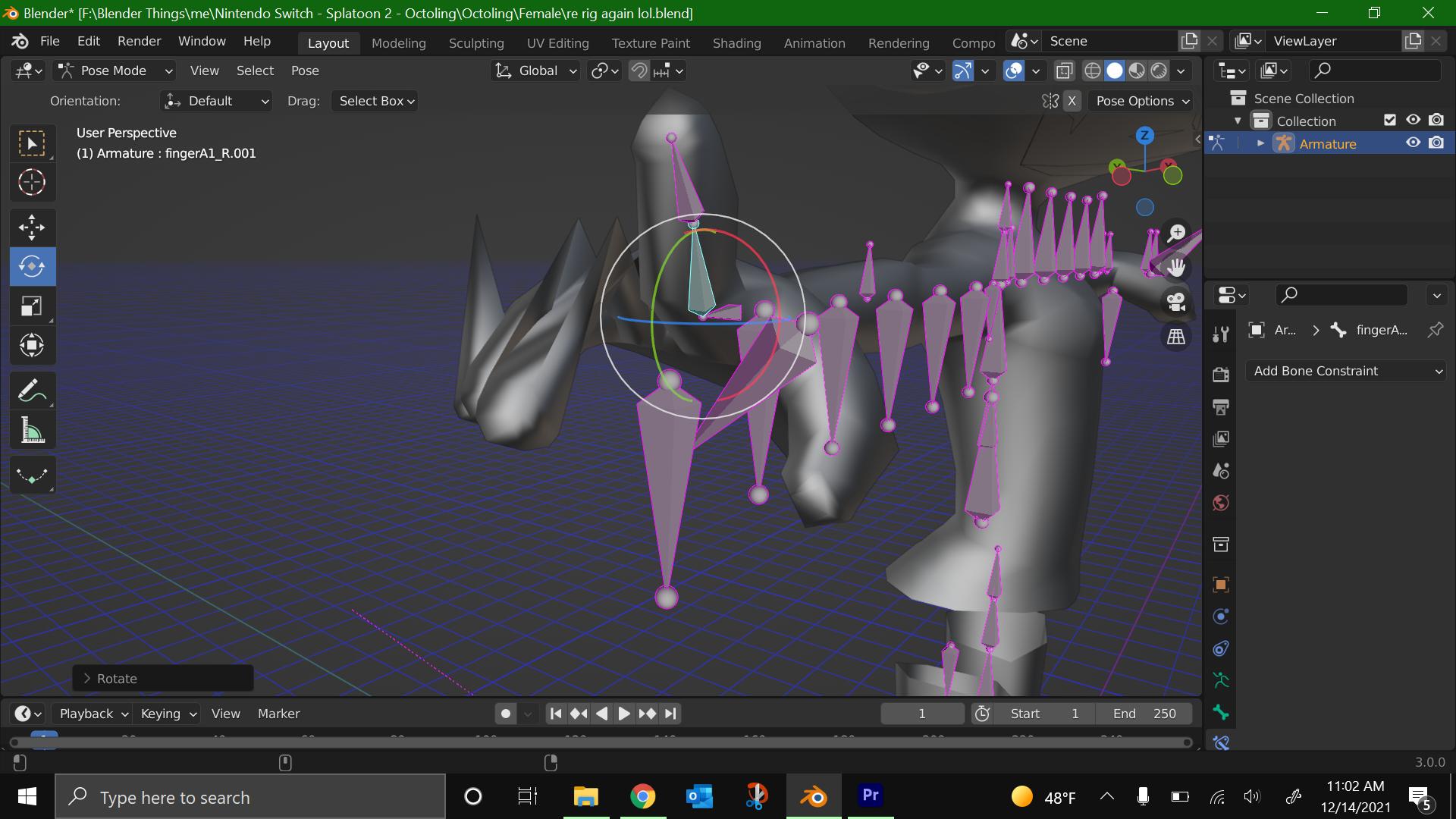Activate the Annotate pencil tool
This screenshot has width=1456, height=819.
pos(32,391)
